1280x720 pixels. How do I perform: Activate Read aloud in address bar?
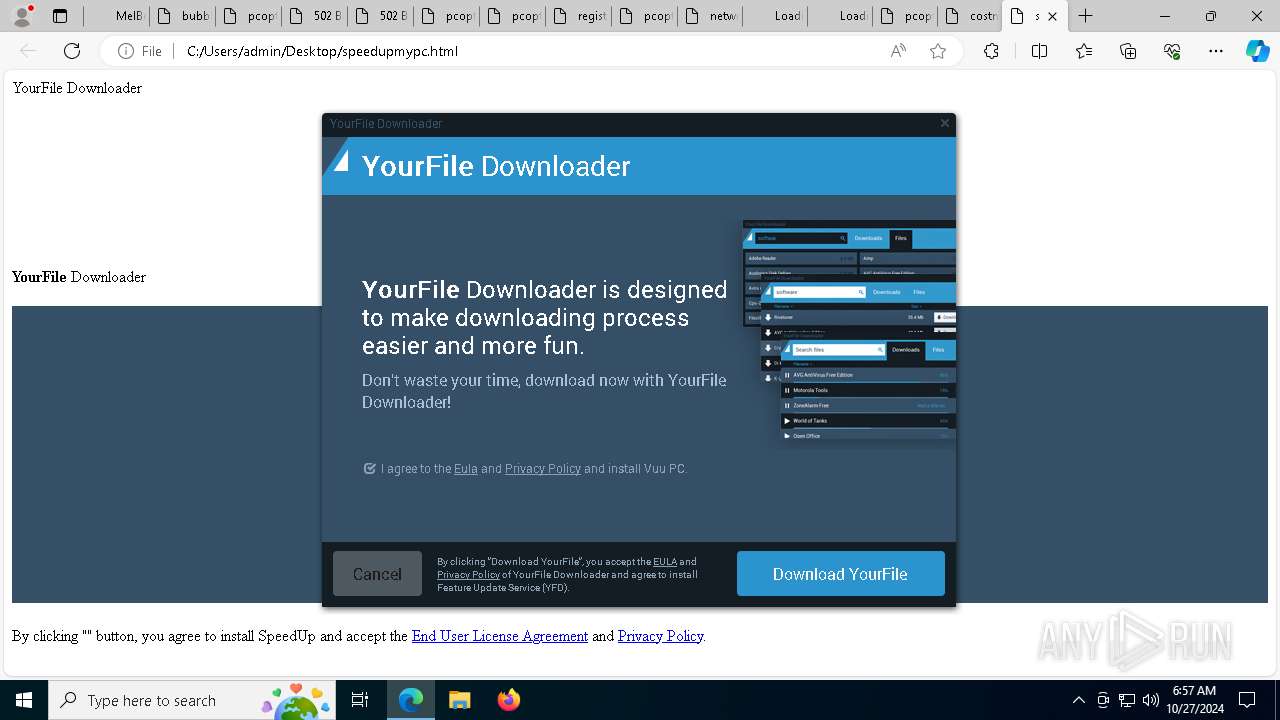click(x=898, y=51)
